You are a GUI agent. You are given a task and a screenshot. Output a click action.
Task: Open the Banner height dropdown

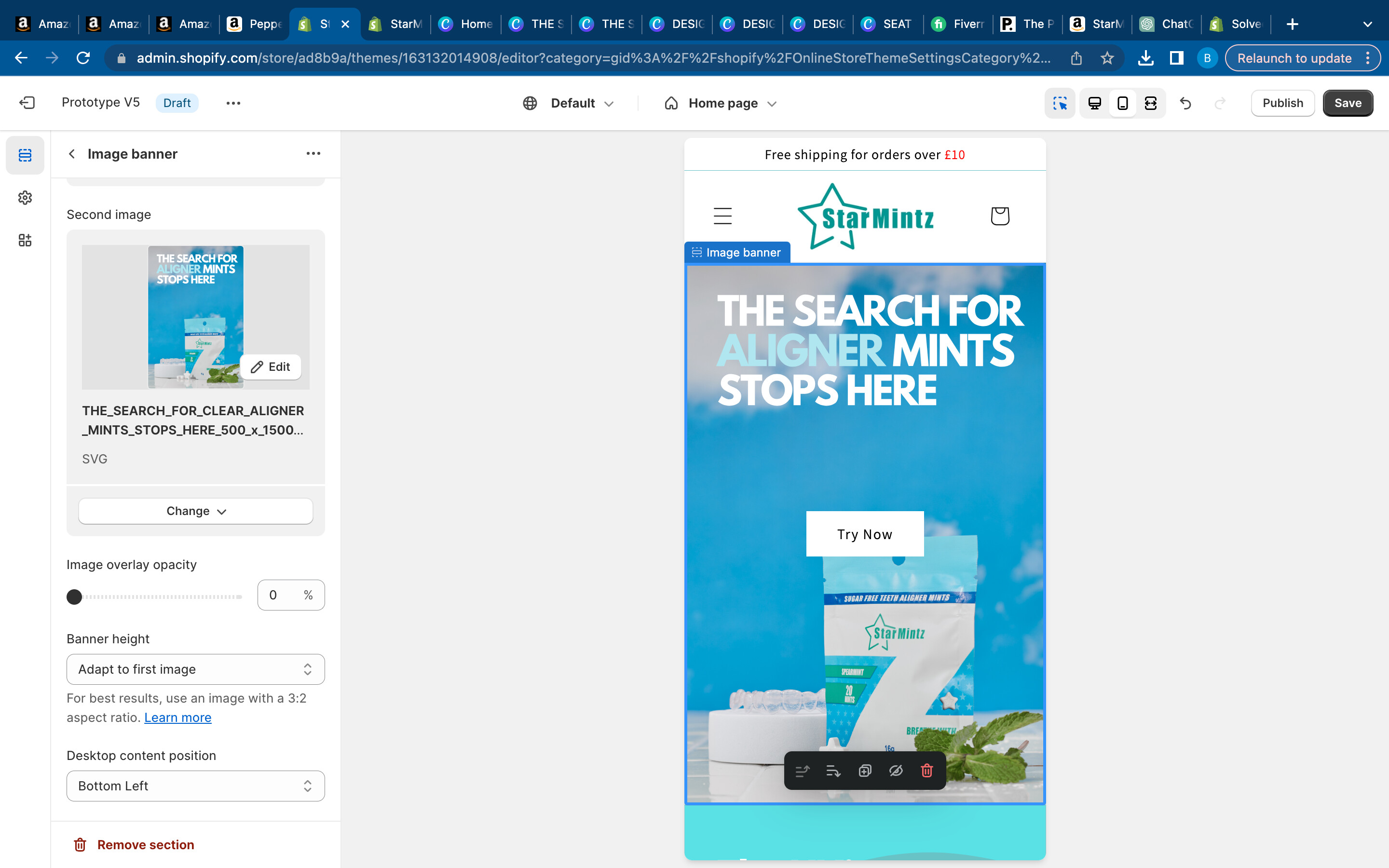(195, 669)
